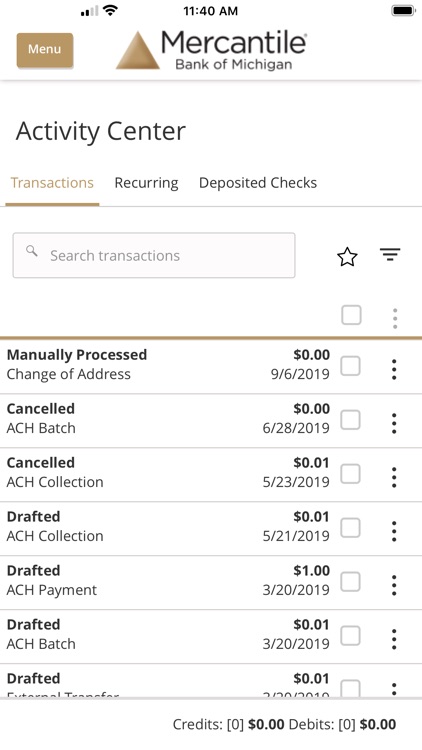Open three-dot menu for Change of Address
Screen dimensions: 422x750
click(394, 369)
